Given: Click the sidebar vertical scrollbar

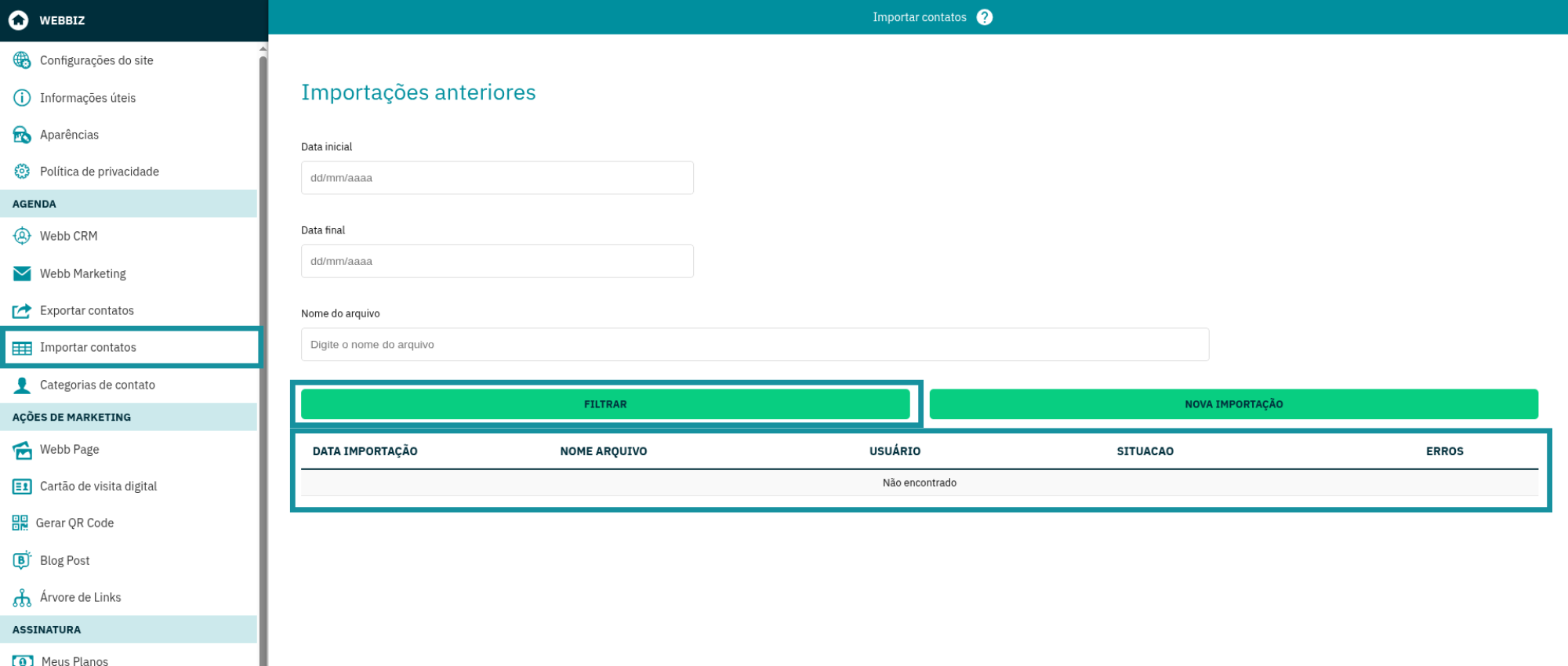Looking at the screenshot, I should pyautogui.click(x=263, y=313).
